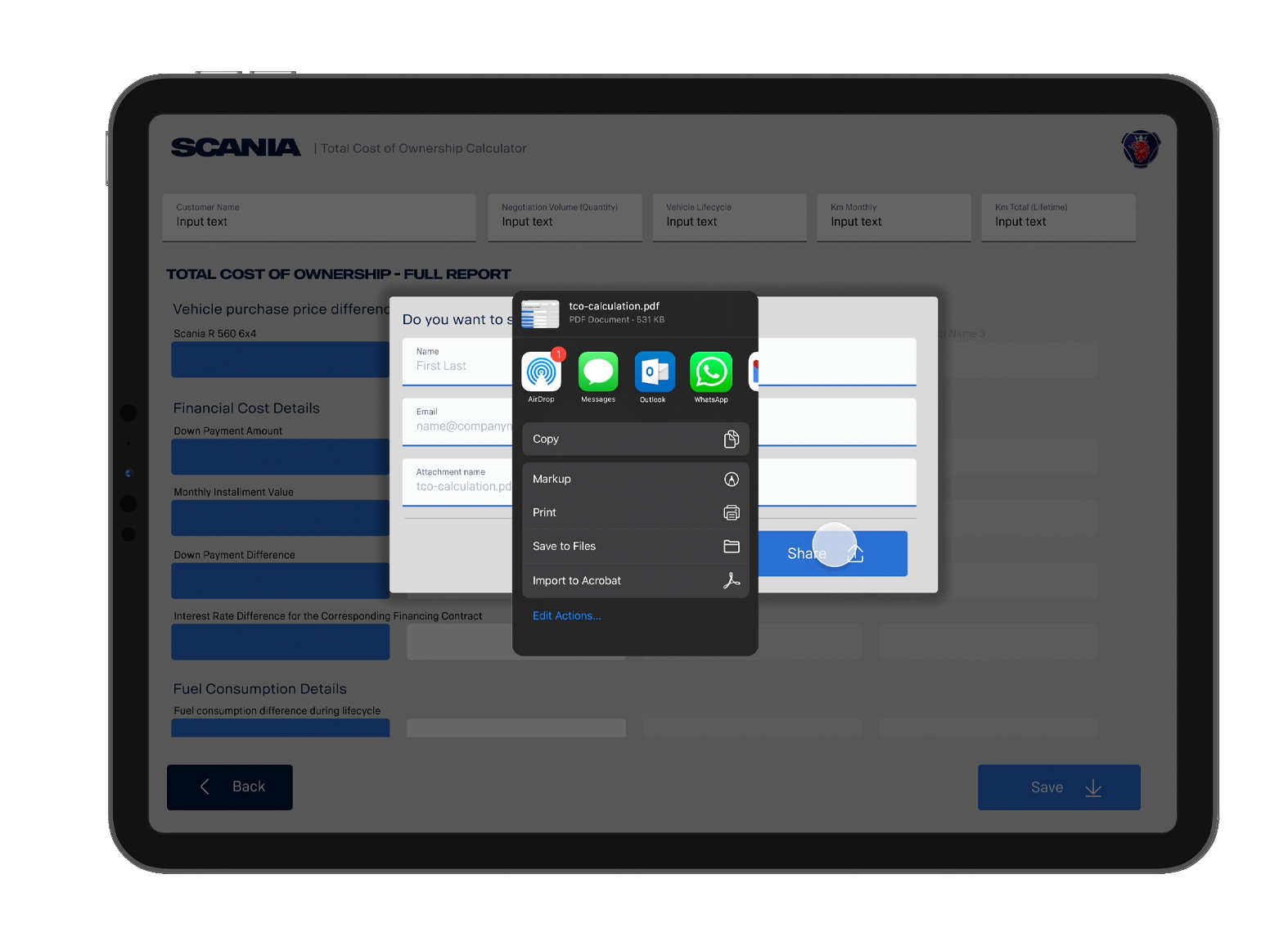Click the Back chevron icon
Viewport: 1288px width, 942px height.
point(205,787)
